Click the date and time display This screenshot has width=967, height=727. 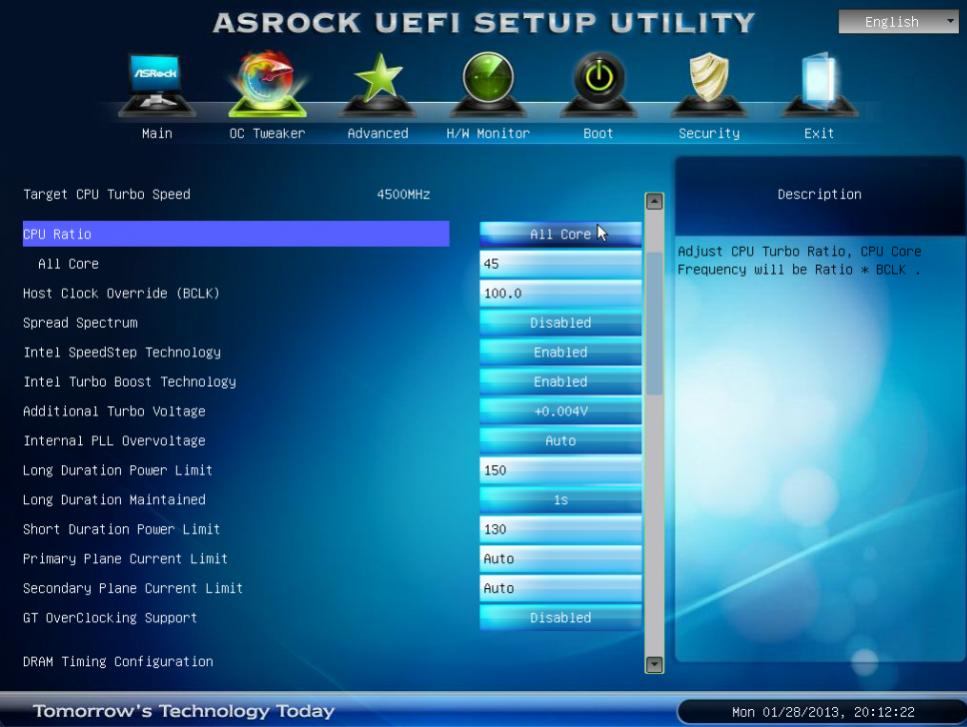823,712
